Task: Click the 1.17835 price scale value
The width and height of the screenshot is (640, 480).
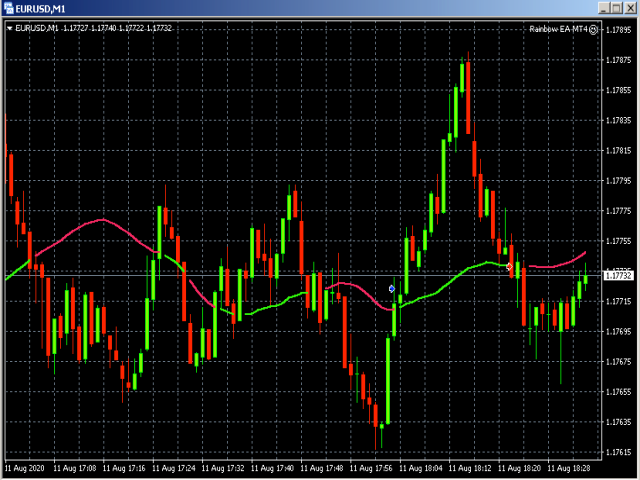Action: [x=618, y=120]
